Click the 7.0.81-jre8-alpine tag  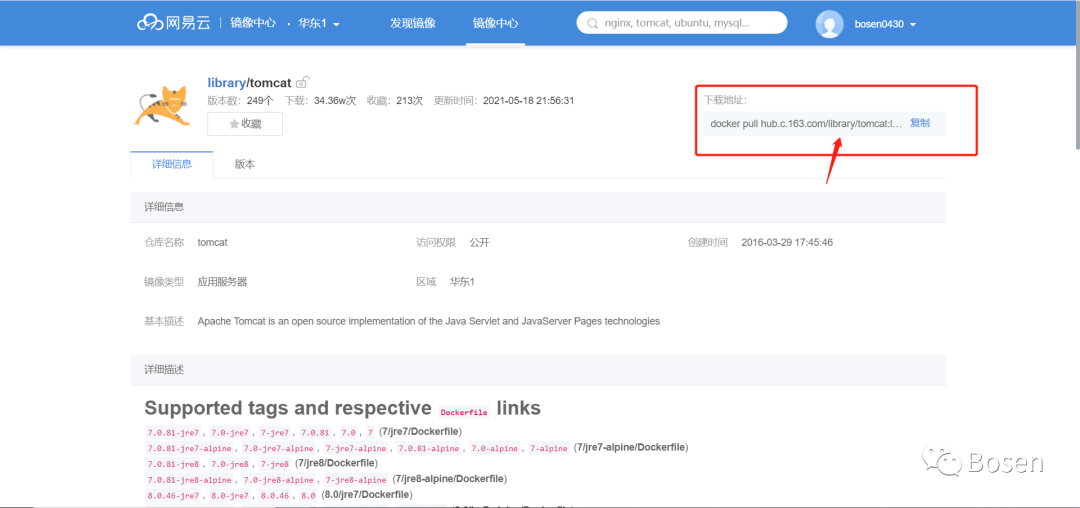tap(189, 480)
